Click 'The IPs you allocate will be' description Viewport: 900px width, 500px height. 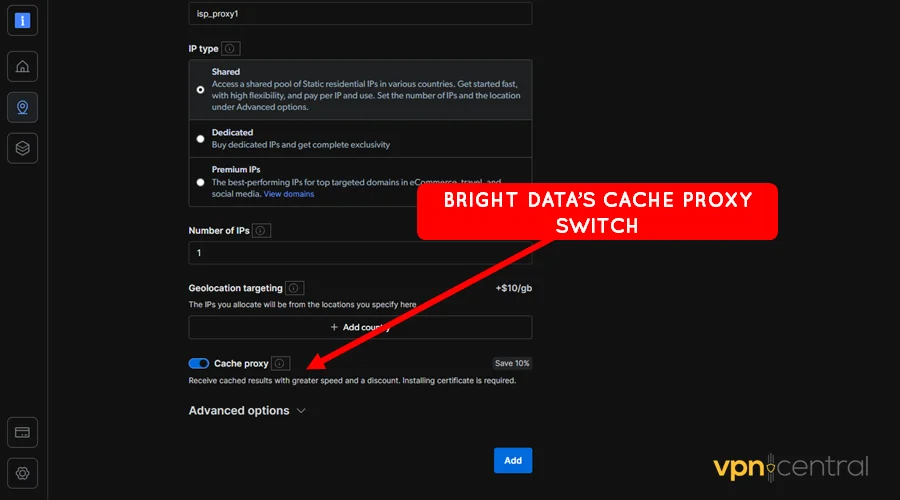coord(302,305)
